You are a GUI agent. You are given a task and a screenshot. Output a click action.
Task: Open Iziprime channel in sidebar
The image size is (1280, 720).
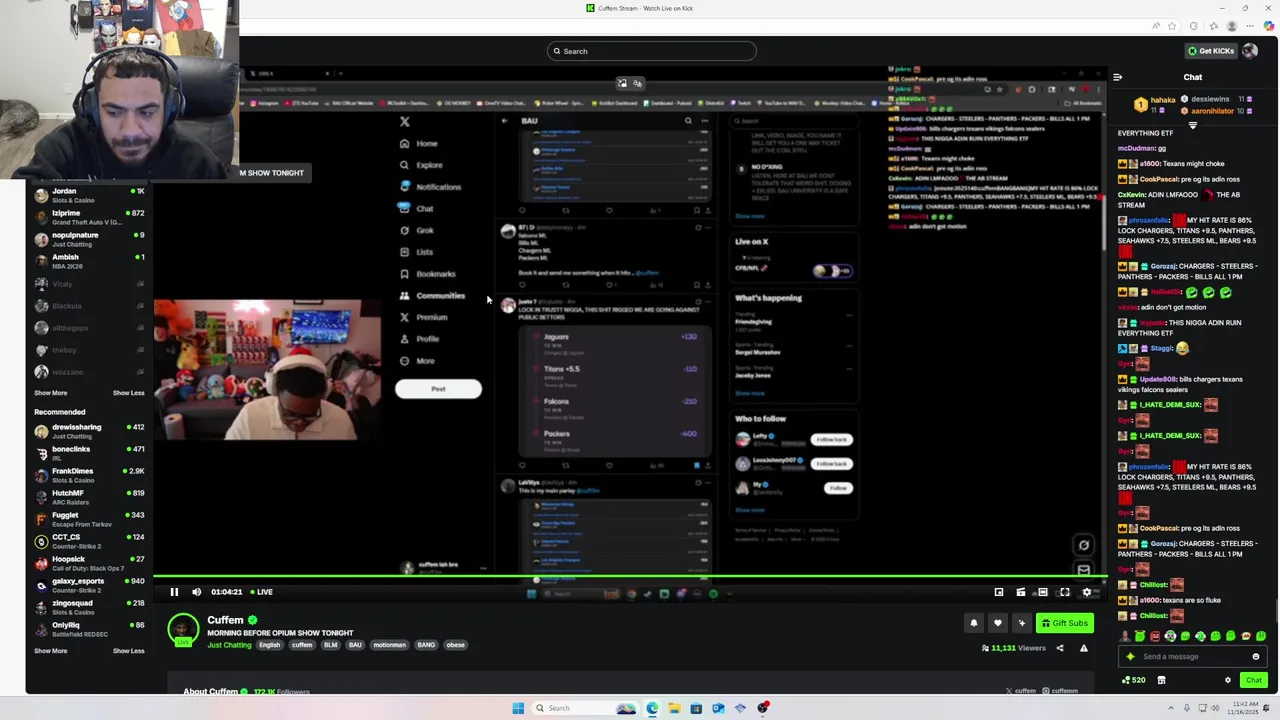(x=90, y=217)
